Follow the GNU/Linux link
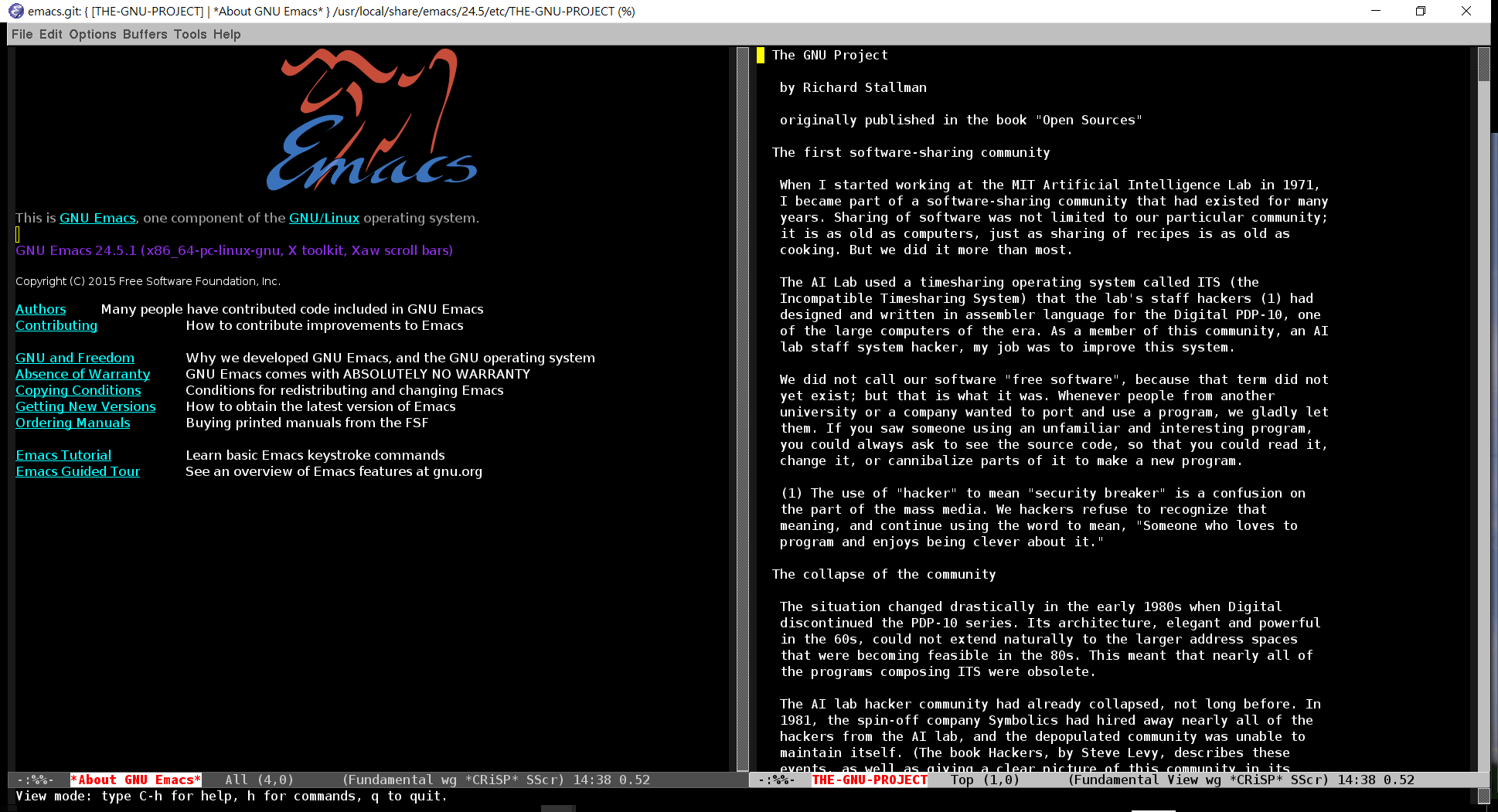Screen dimensions: 1498x812 click(x=324, y=218)
